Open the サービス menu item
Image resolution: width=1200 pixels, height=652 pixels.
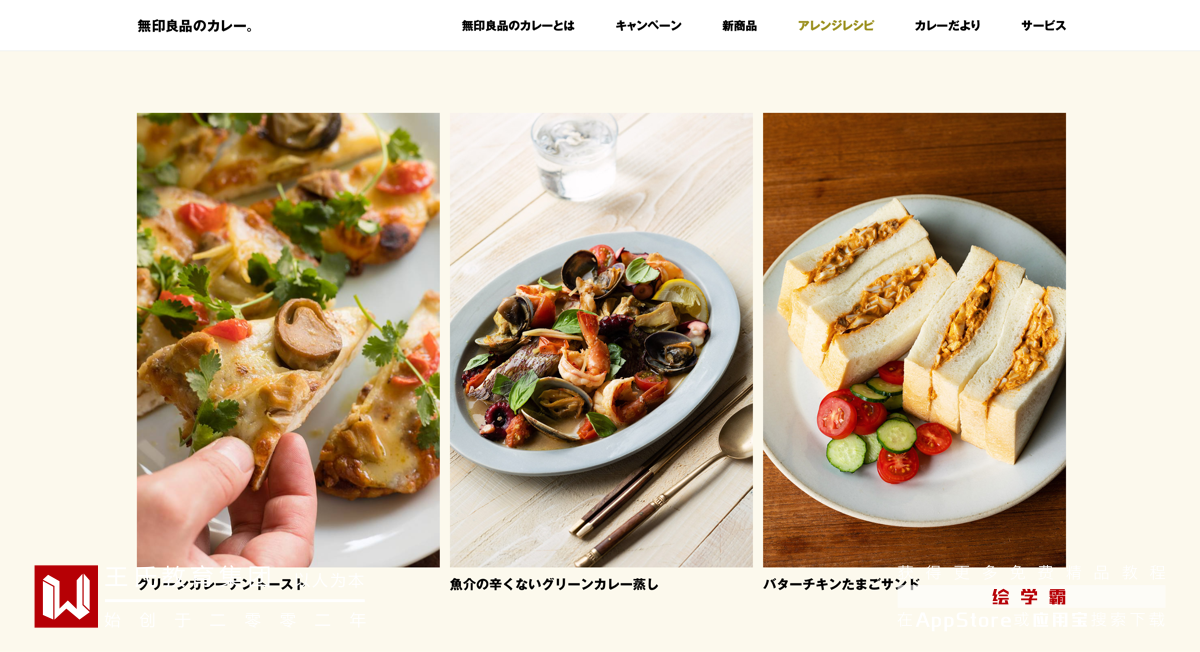[1043, 26]
